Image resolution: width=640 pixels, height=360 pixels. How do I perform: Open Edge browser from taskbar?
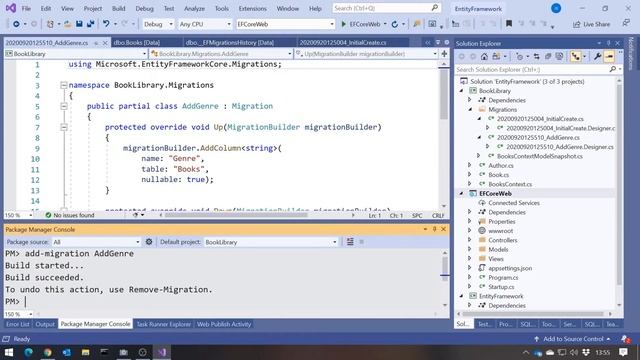pyautogui.click(x=28, y=352)
